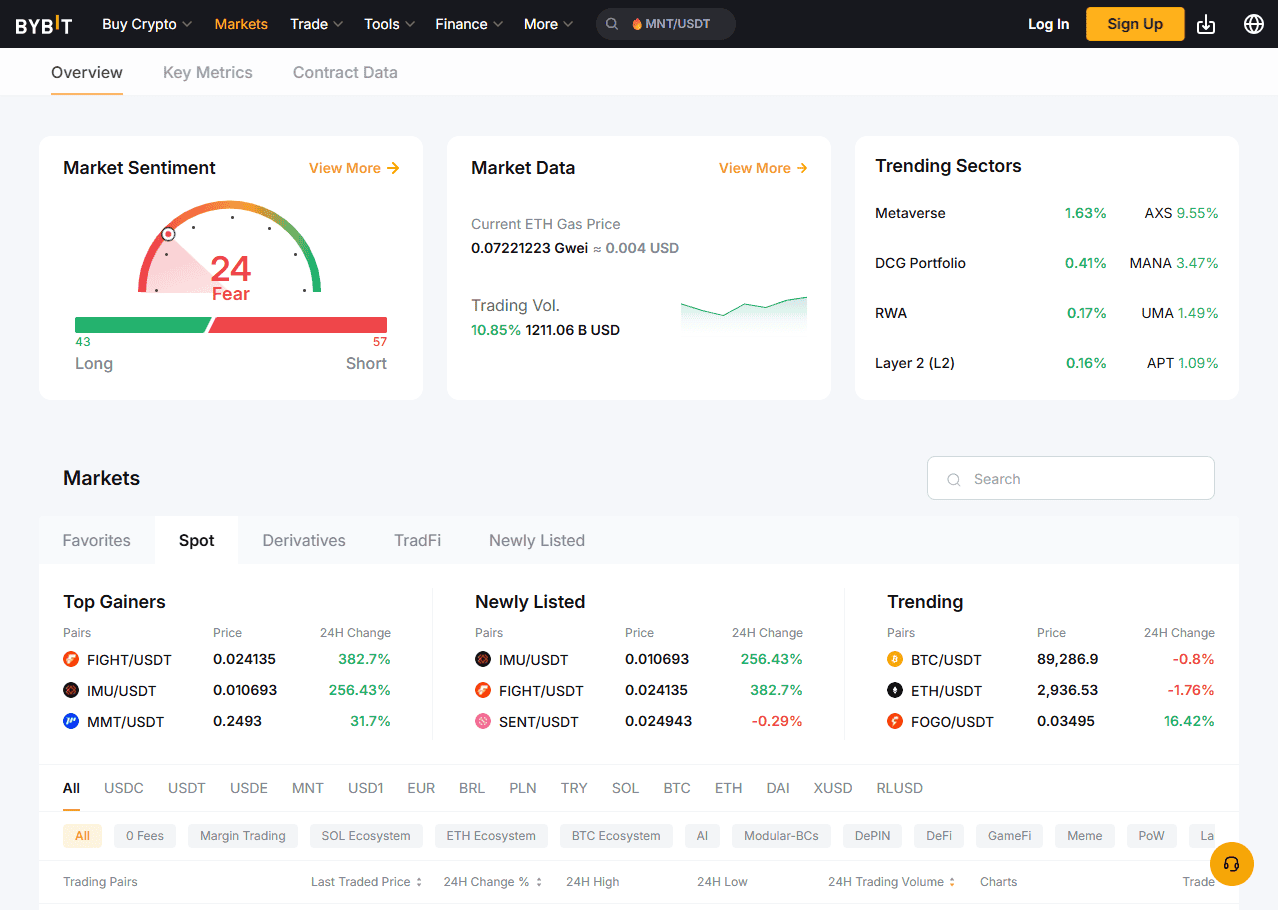Click the Markets search input field
Image resolution: width=1278 pixels, height=910 pixels.
click(x=1070, y=478)
